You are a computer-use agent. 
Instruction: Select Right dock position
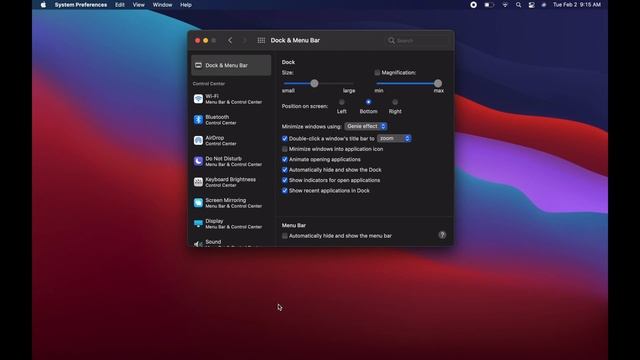(x=395, y=102)
